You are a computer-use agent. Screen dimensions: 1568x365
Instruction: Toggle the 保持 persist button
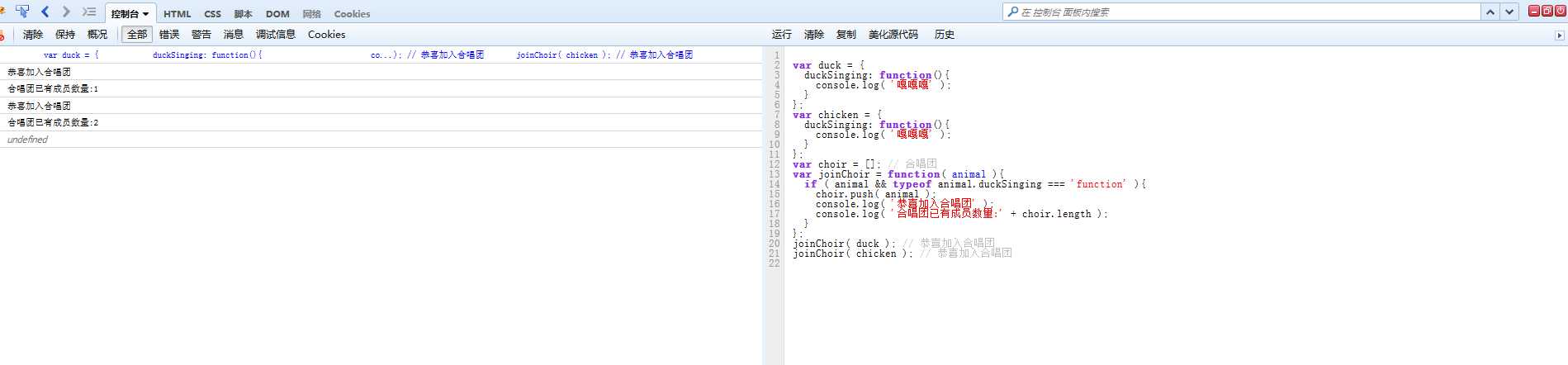65,35
